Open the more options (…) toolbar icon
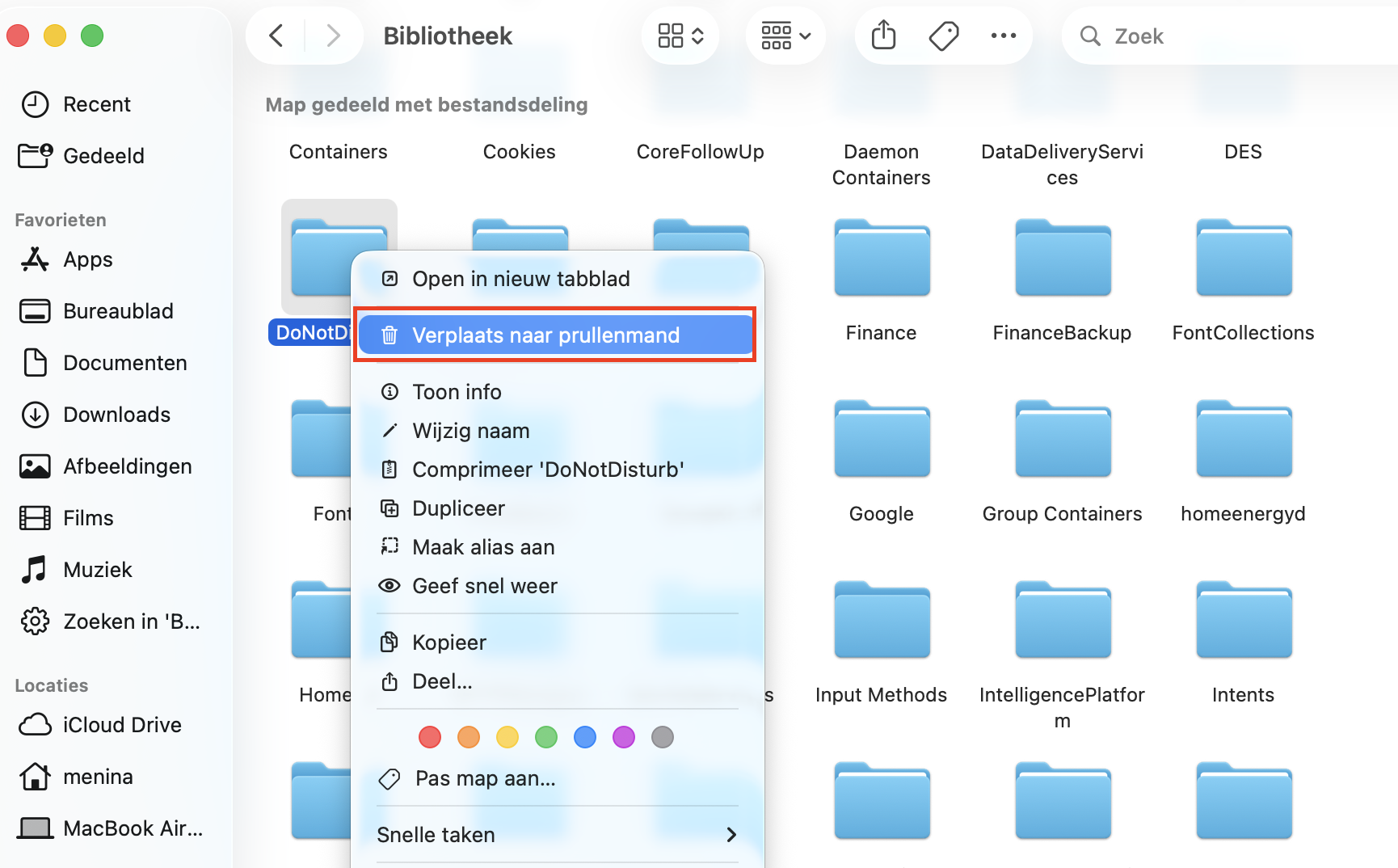Image resolution: width=1398 pixels, height=868 pixels. 1004,36
